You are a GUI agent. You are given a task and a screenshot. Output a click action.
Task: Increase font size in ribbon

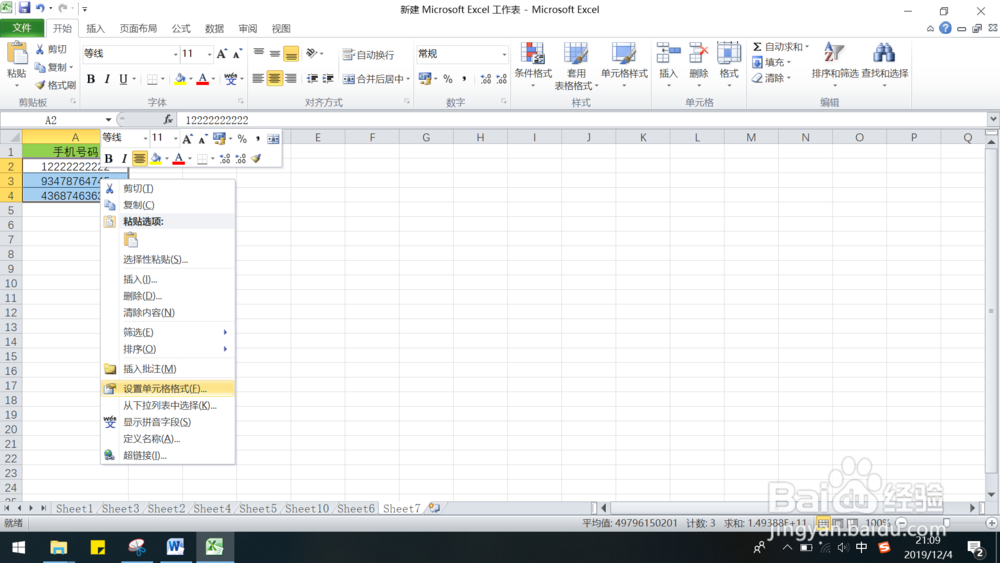pos(221,54)
